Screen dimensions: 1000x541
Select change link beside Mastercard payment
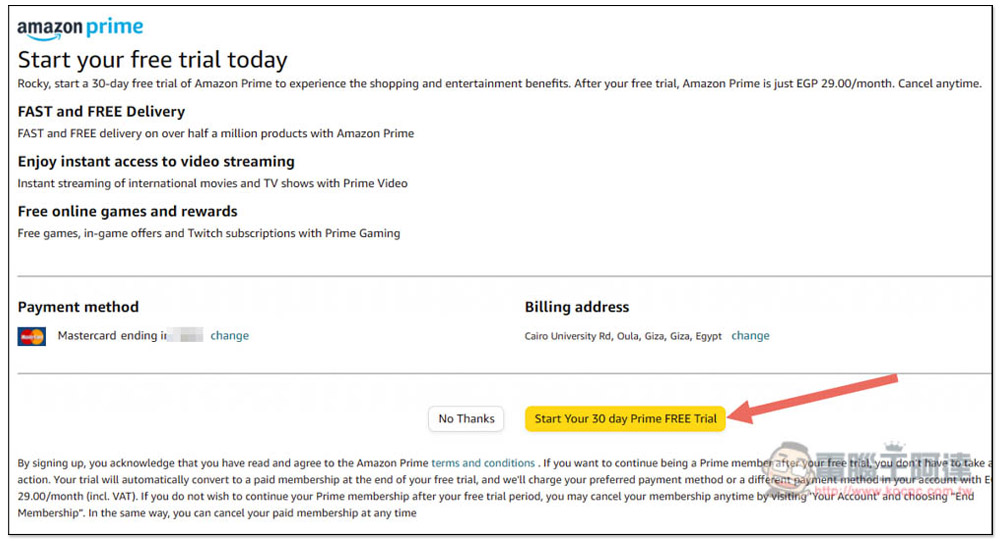[230, 336]
